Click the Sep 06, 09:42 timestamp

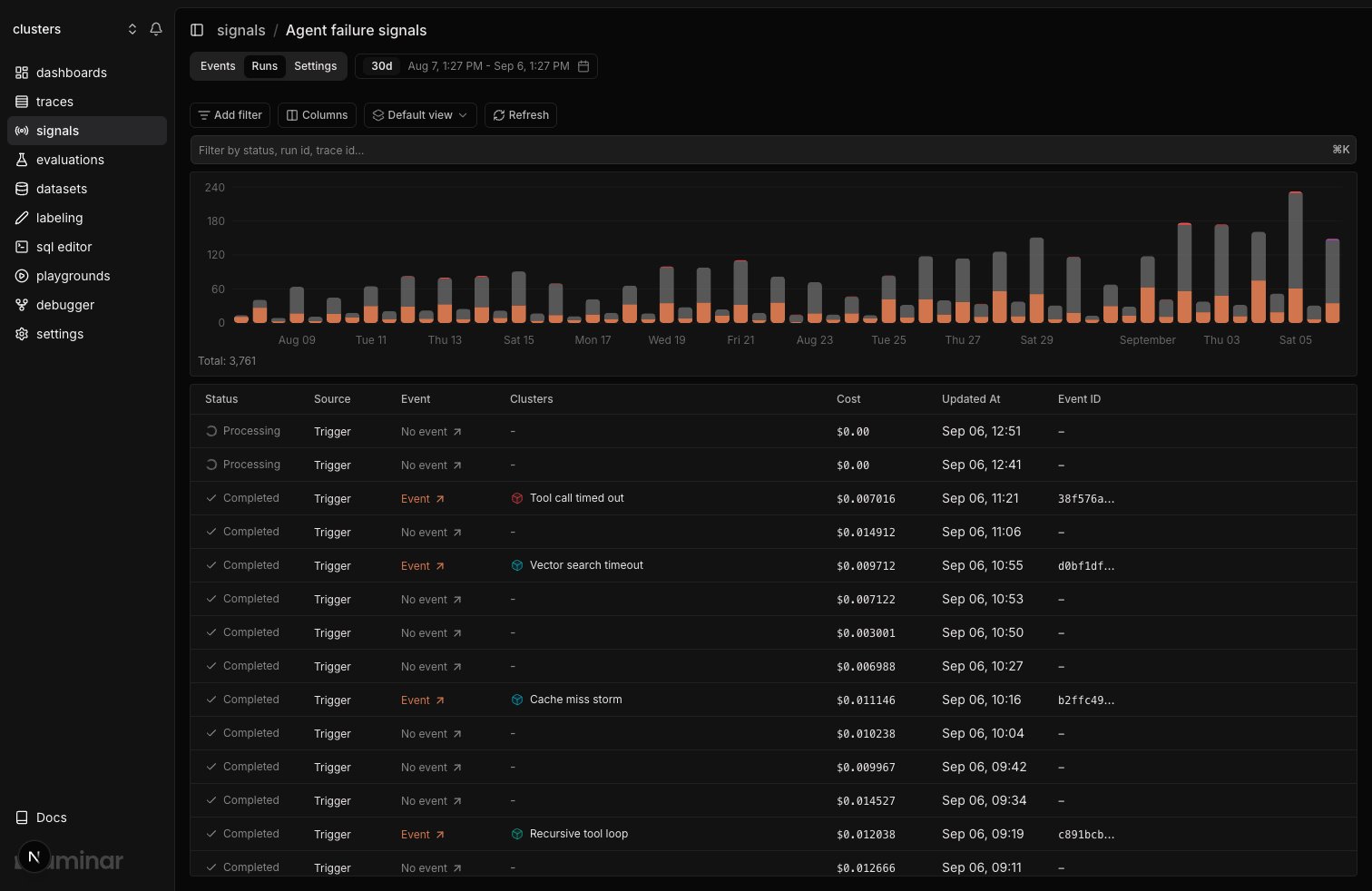click(984, 767)
